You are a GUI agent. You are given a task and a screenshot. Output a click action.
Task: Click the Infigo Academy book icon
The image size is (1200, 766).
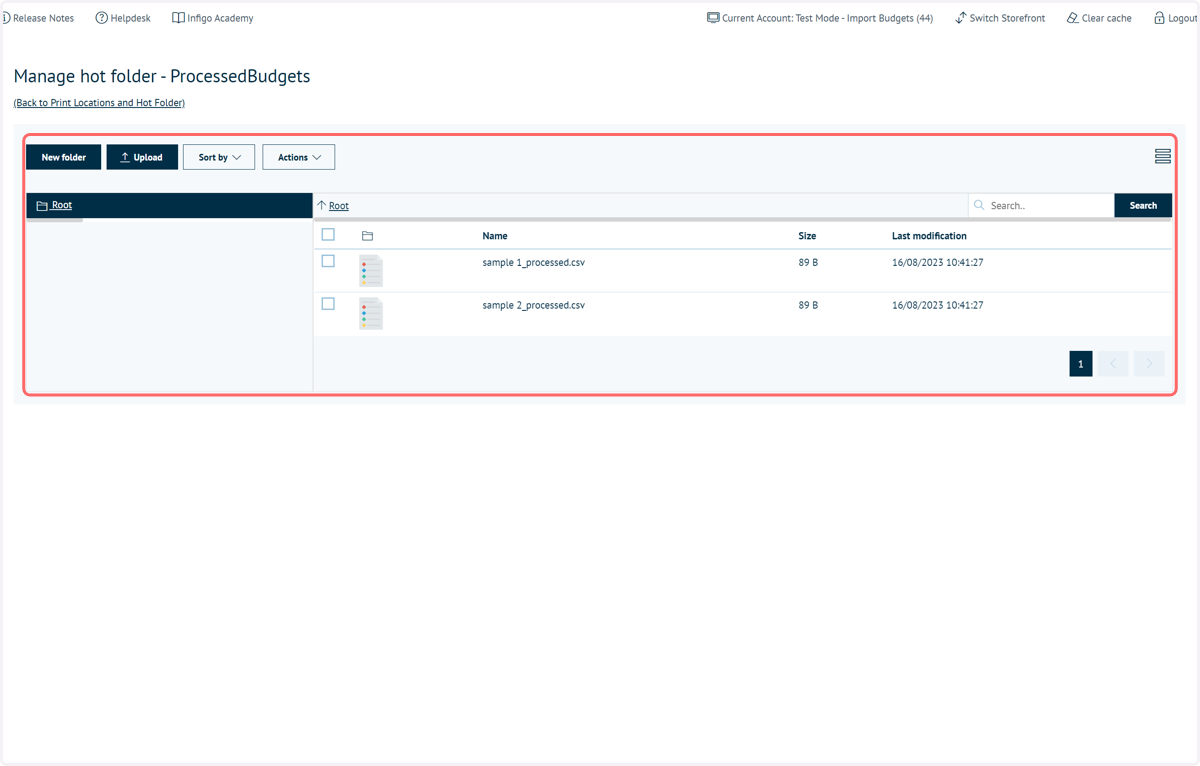178,18
